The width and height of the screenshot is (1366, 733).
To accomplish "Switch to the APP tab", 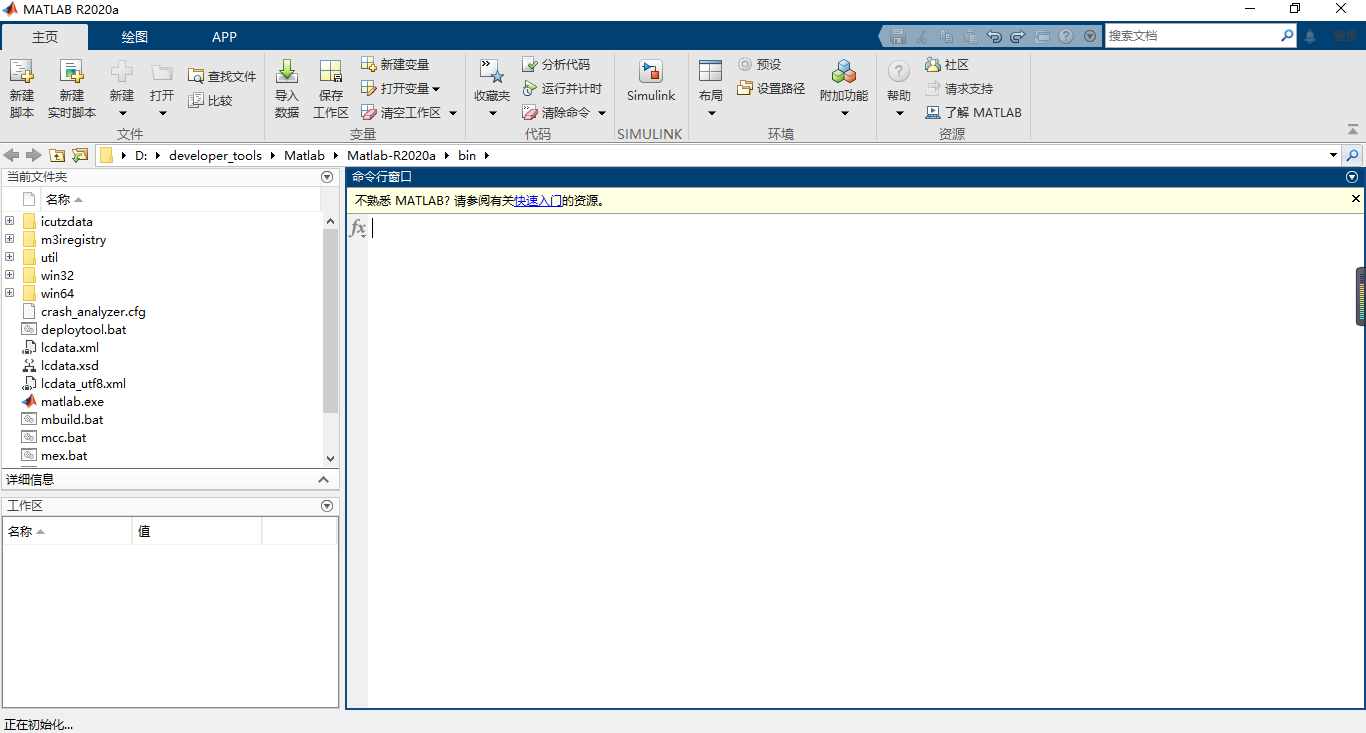I will click(225, 37).
